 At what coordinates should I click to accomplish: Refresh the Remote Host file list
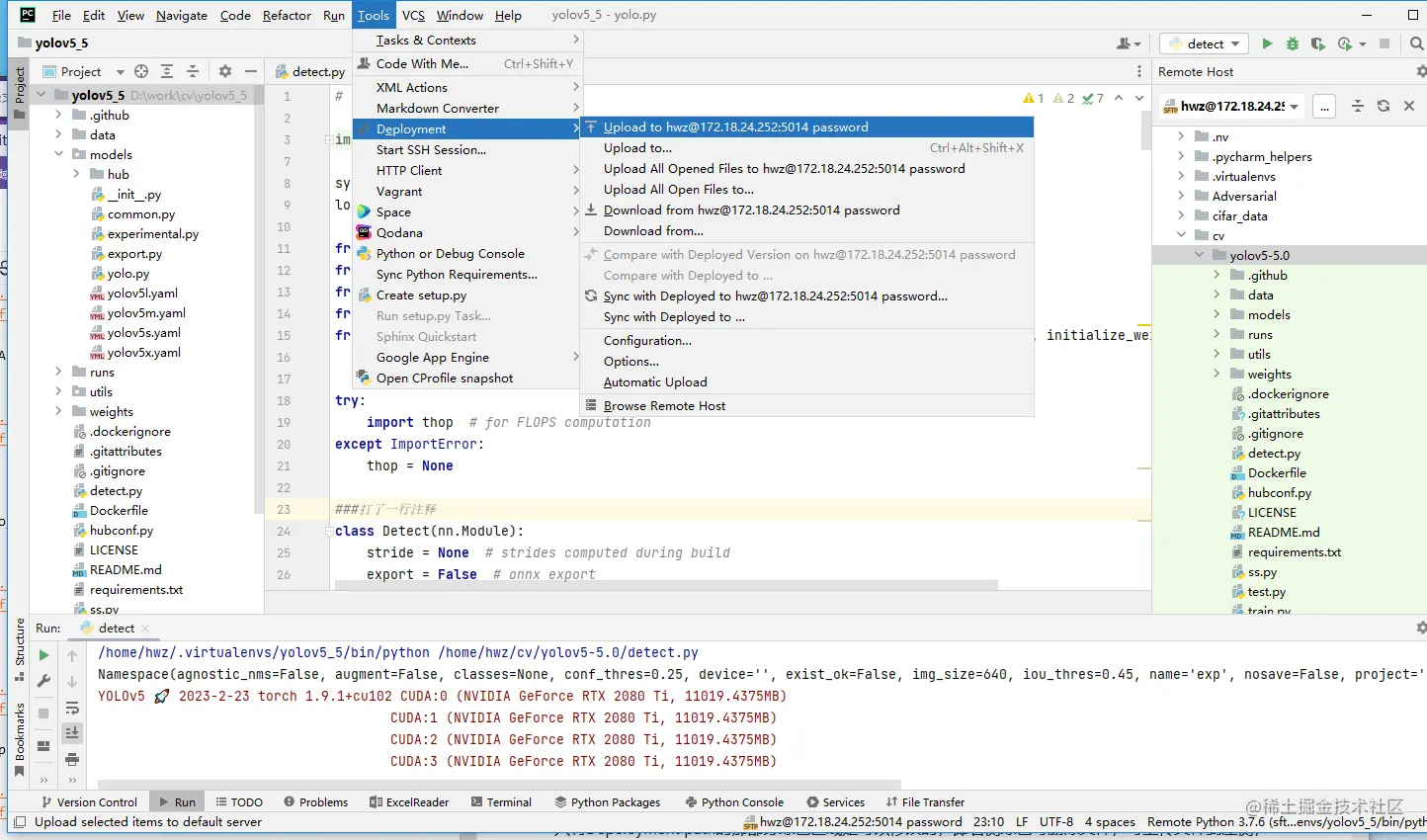coord(1384,106)
